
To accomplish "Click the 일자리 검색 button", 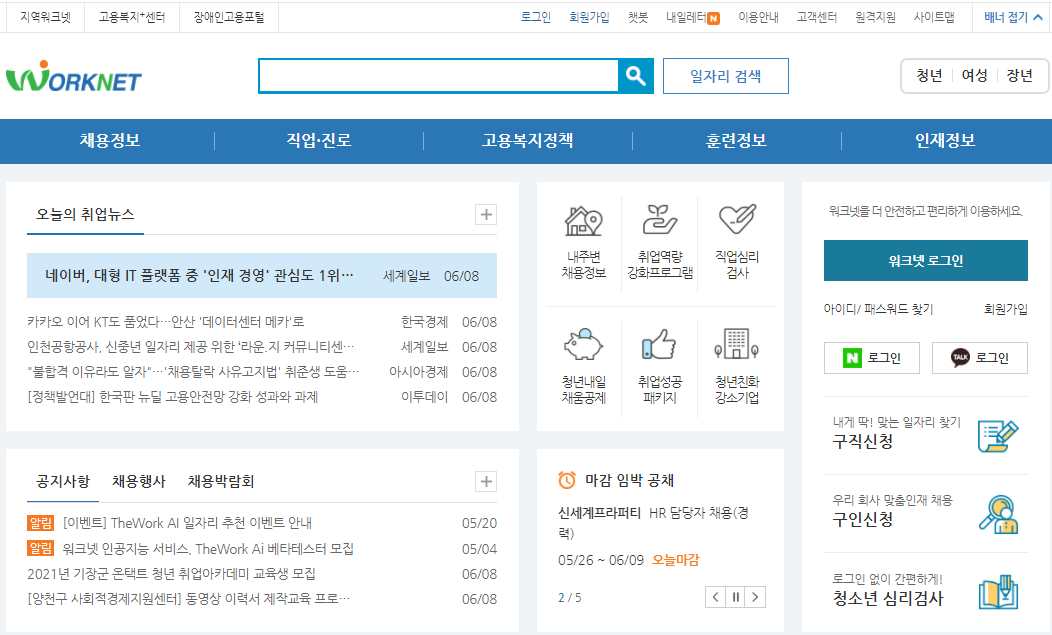I will point(725,75).
